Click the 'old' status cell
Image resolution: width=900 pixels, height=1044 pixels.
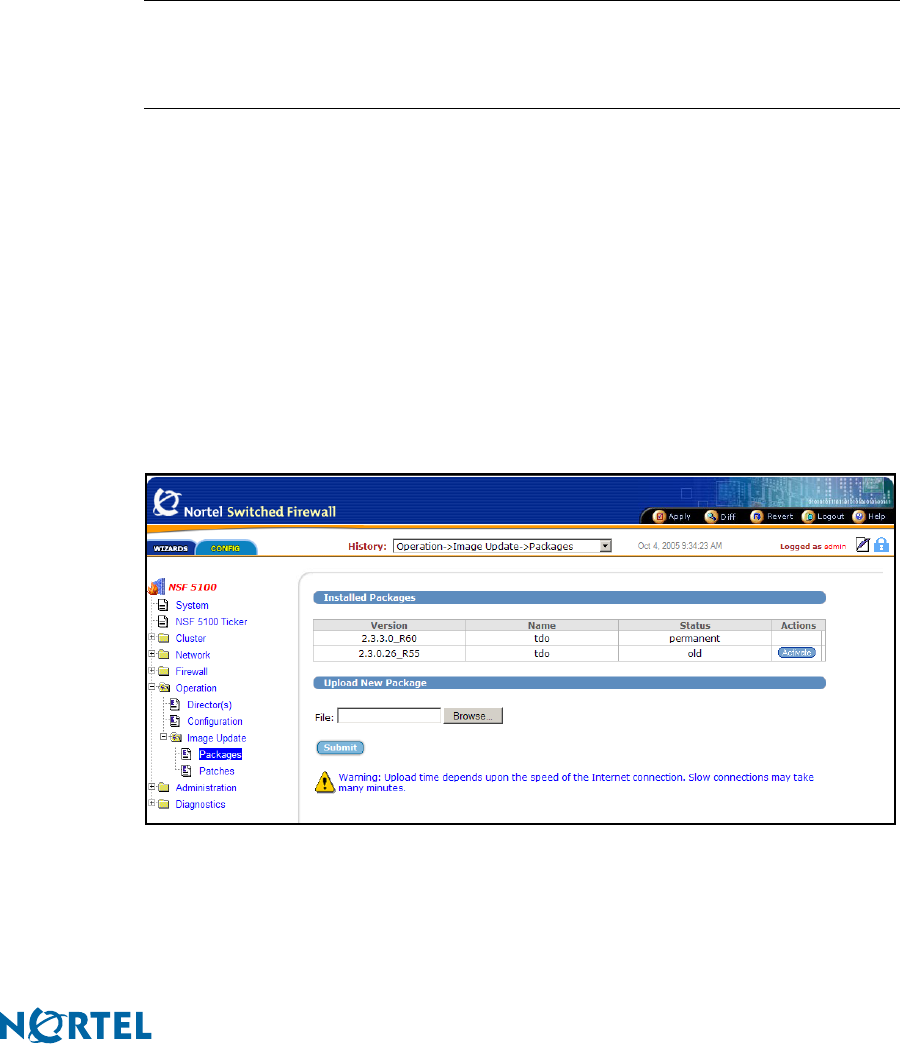point(694,654)
